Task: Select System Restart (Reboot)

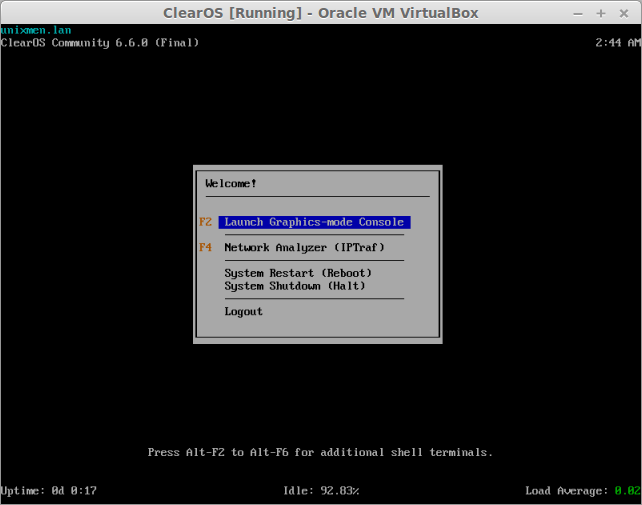Action: (298, 273)
